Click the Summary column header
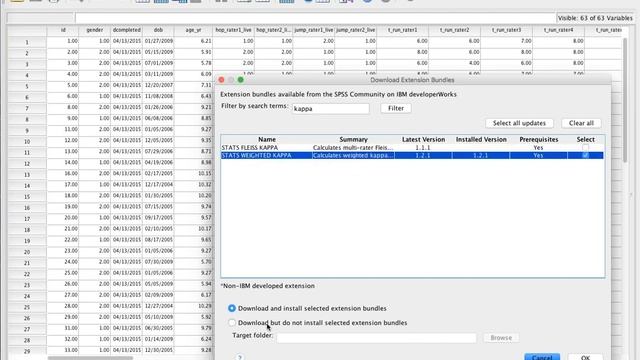This screenshot has height=360, width=640. [x=353, y=140]
